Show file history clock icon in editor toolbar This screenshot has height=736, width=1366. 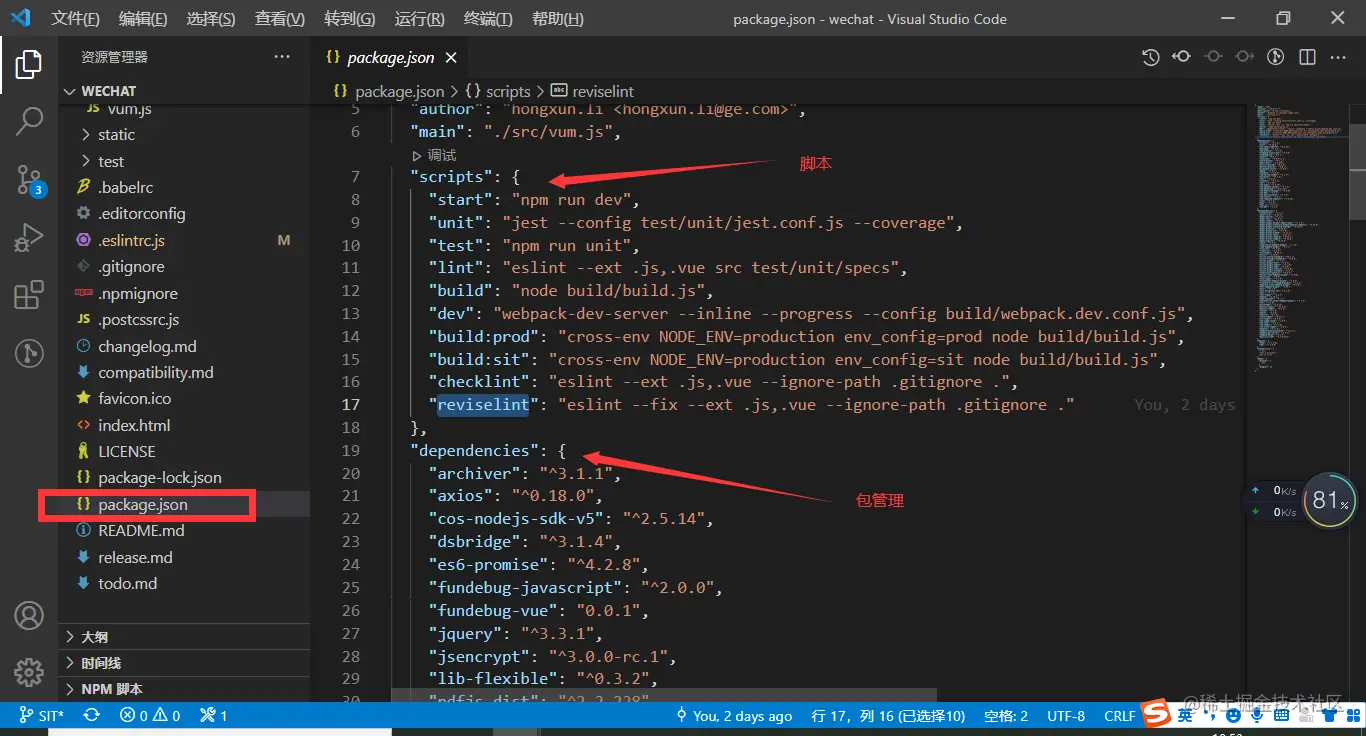(1151, 57)
